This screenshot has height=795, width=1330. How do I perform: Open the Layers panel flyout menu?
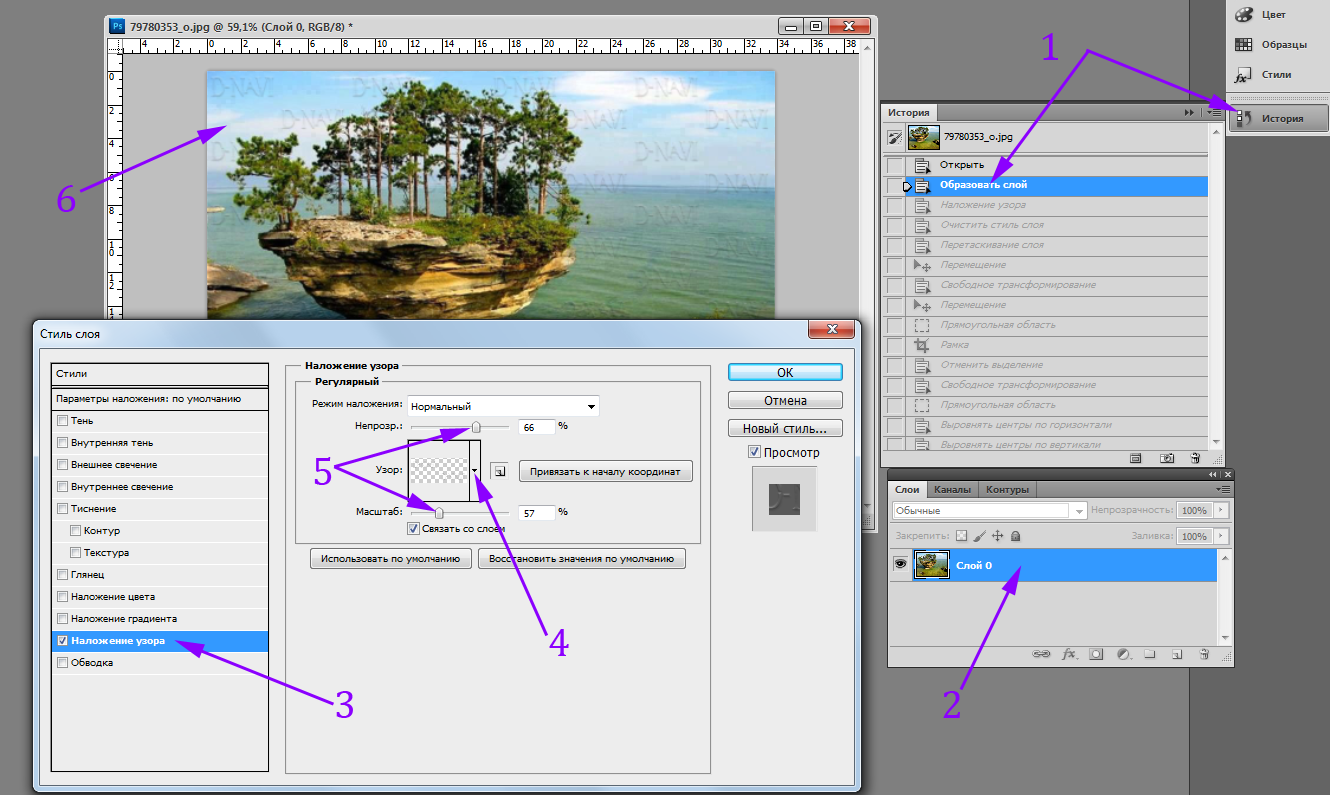pos(1224,489)
